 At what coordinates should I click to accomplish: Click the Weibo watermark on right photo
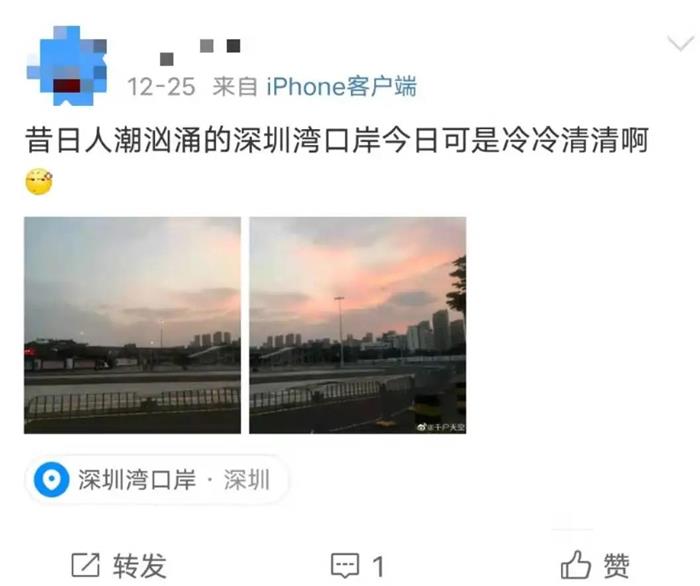(x=441, y=427)
